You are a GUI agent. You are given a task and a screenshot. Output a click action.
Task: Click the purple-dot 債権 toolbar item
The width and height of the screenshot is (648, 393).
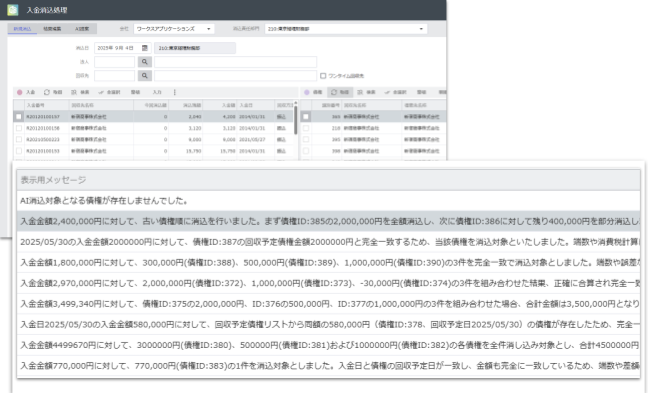coord(313,92)
